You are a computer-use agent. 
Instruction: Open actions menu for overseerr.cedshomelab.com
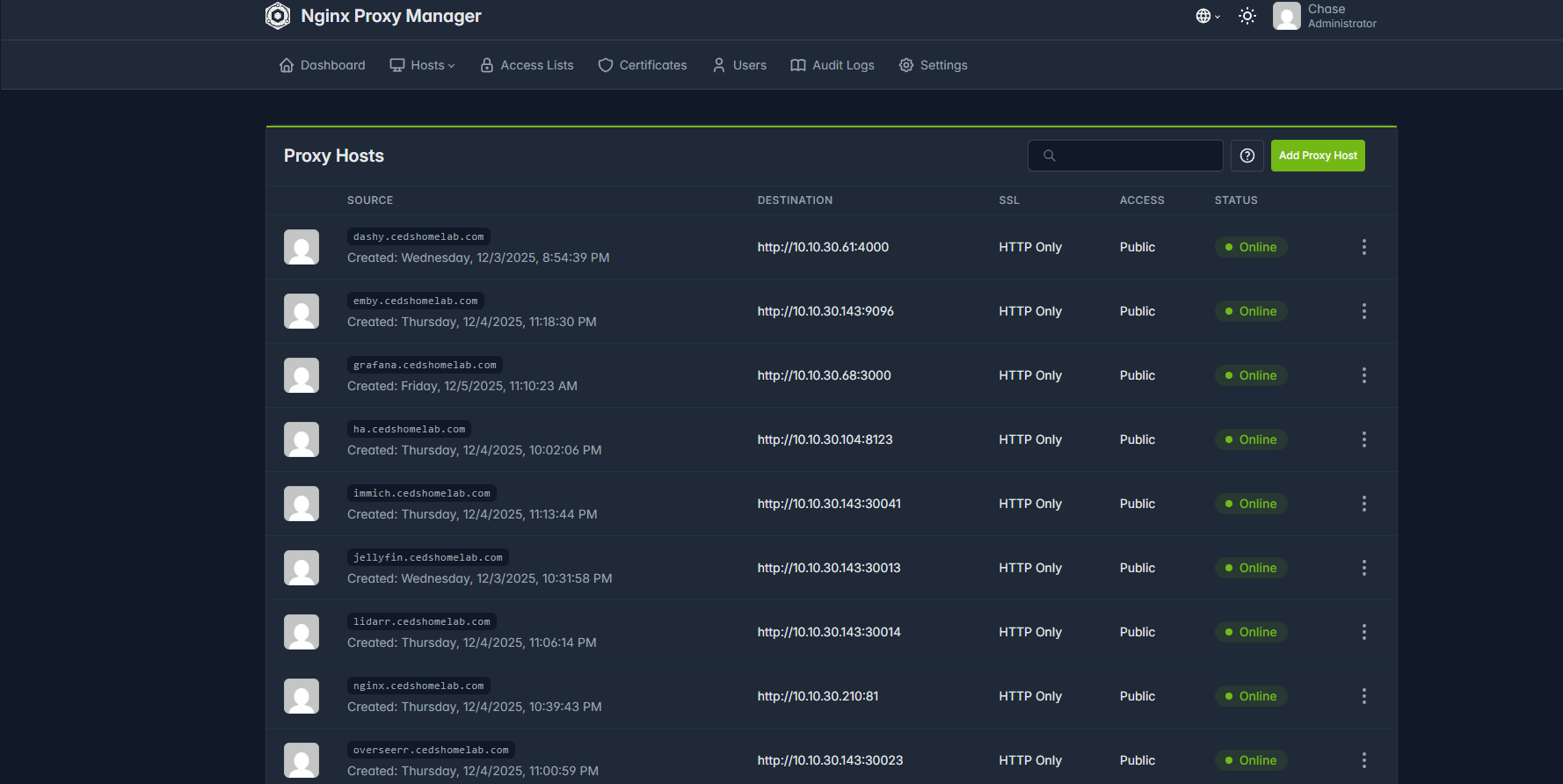(x=1364, y=760)
